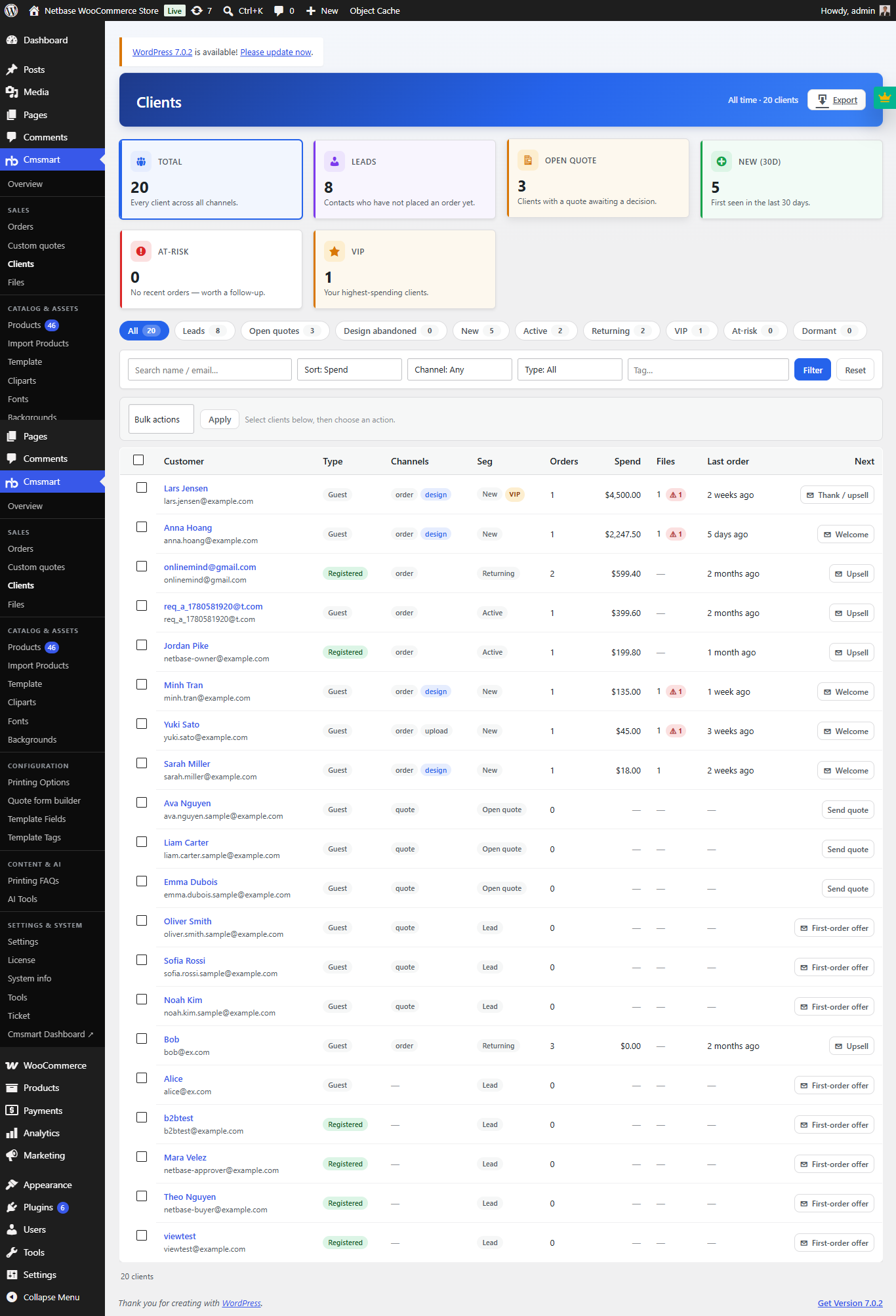
Task: Click the Plugins plug icon
Action: (x=12, y=1207)
